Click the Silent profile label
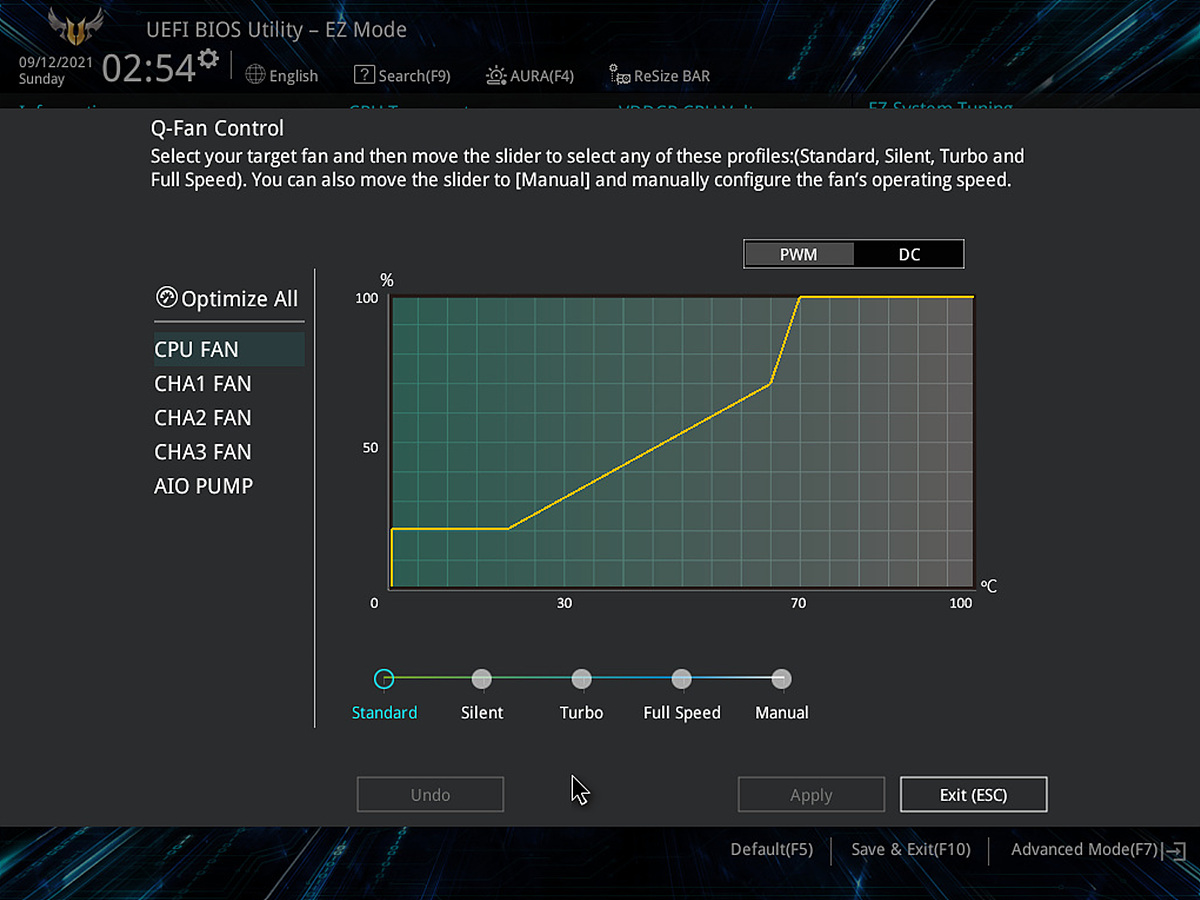 482,713
